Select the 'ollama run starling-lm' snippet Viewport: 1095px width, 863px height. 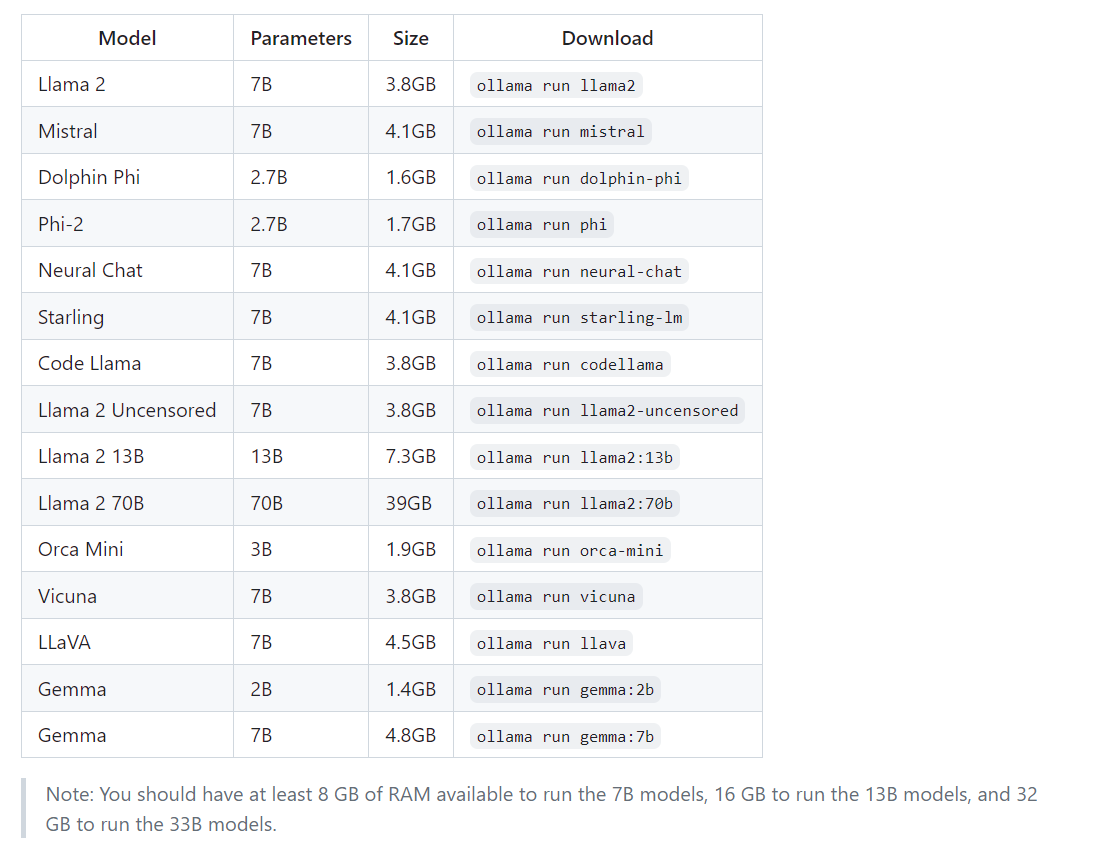pos(579,317)
